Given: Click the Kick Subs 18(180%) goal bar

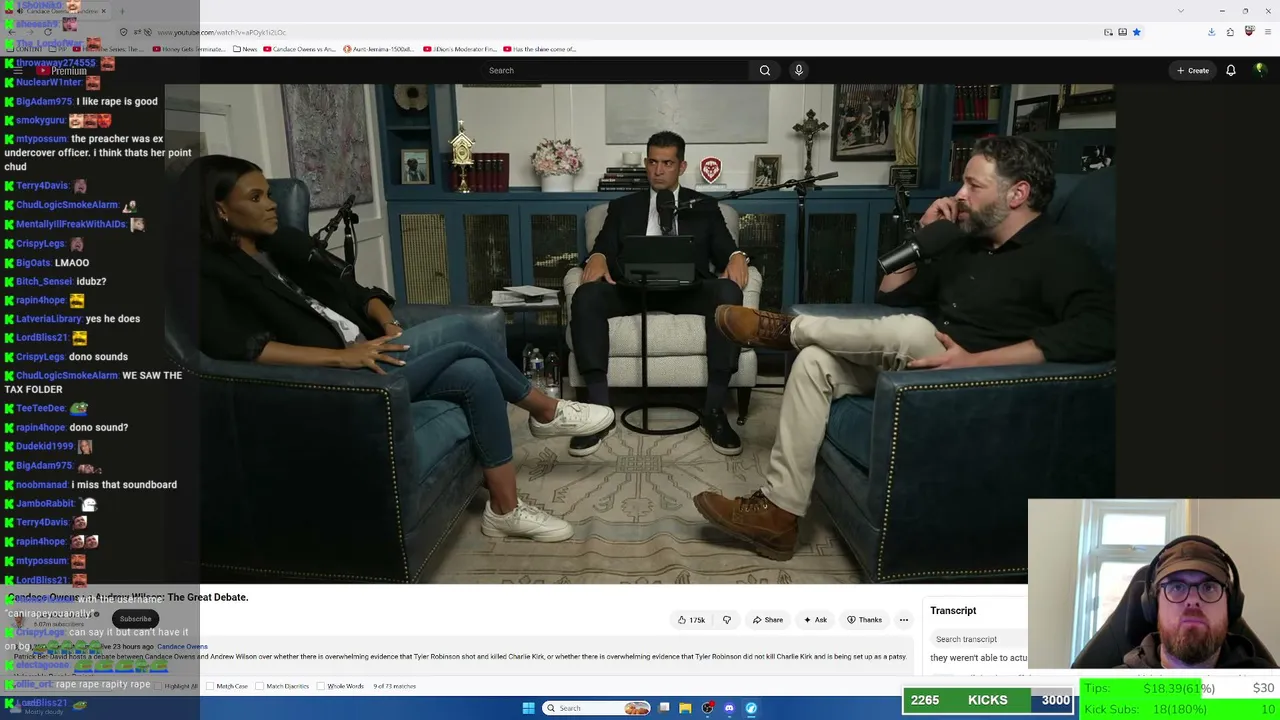Looking at the screenshot, I should [x=1180, y=709].
